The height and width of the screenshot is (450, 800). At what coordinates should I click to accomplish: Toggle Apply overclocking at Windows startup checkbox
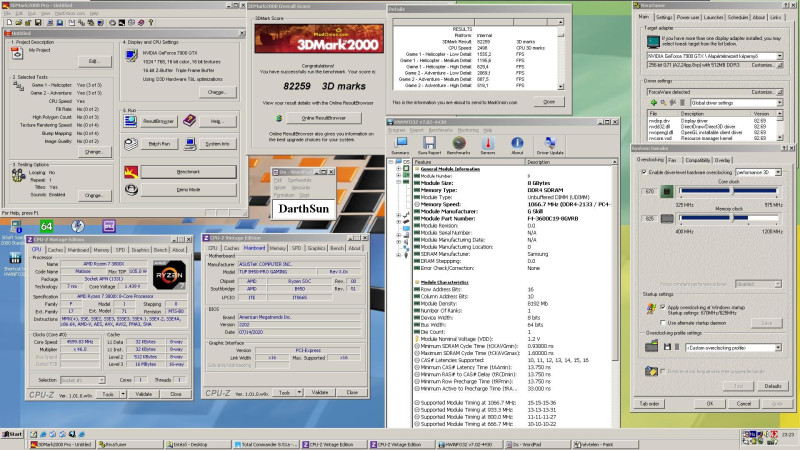[663, 307]
